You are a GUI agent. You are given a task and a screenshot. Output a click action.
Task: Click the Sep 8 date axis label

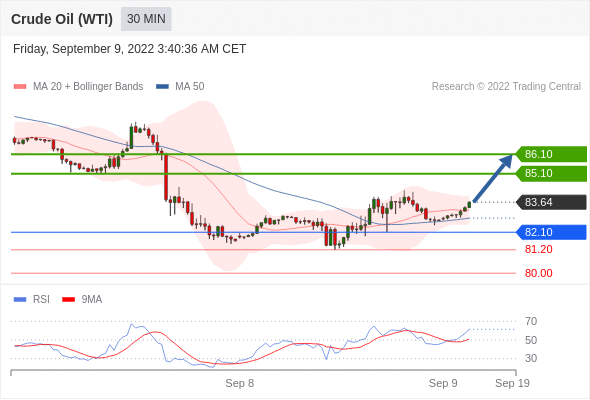coord(240,383)
